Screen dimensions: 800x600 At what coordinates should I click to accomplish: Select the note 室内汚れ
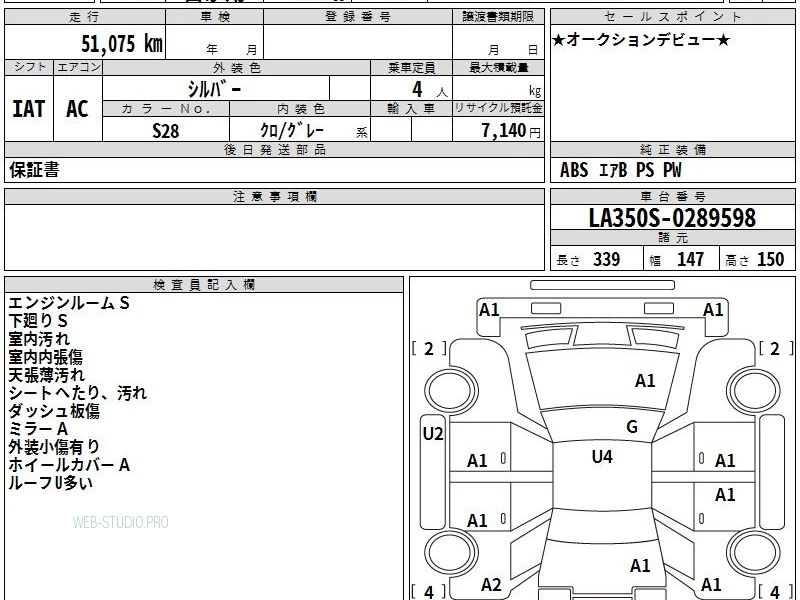pyautogui.click(x=39, y=339)
